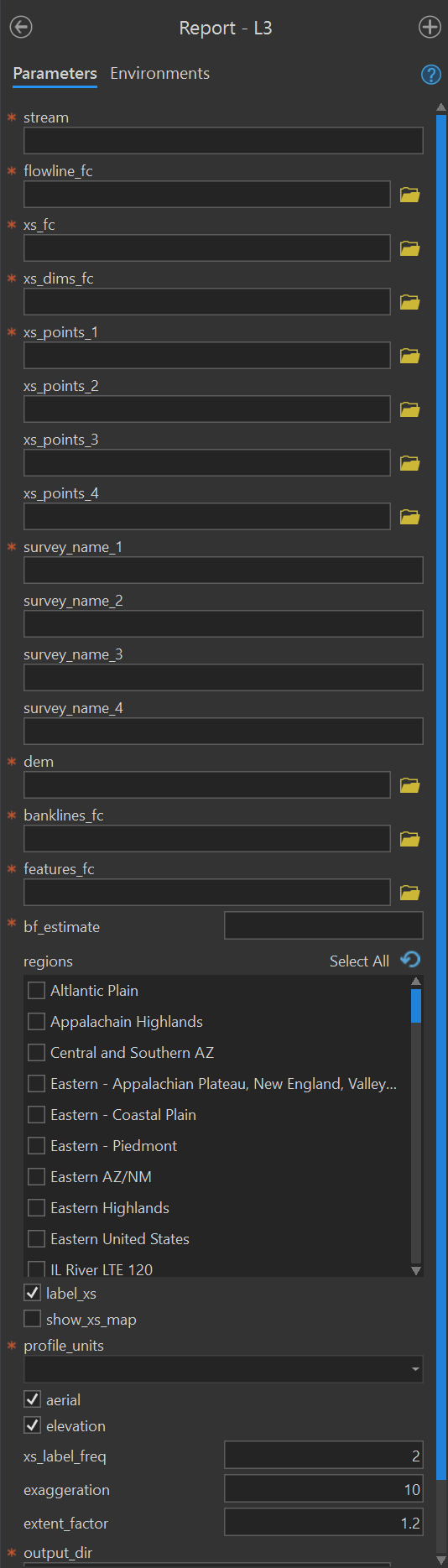Uncheck the label_xs checkbox
448x1568 pixels.
[x=33, y=1293]
